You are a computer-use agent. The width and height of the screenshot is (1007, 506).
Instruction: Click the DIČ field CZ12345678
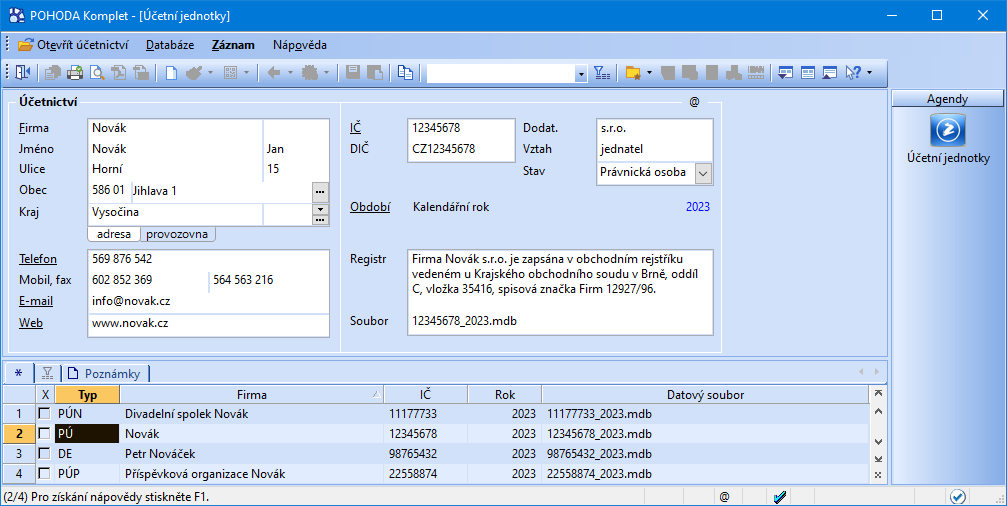point(460,149)
